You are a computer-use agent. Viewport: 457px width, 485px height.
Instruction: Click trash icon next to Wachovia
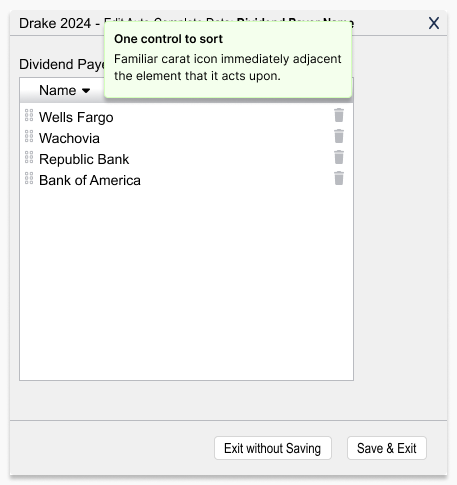[x=339, y=136]
